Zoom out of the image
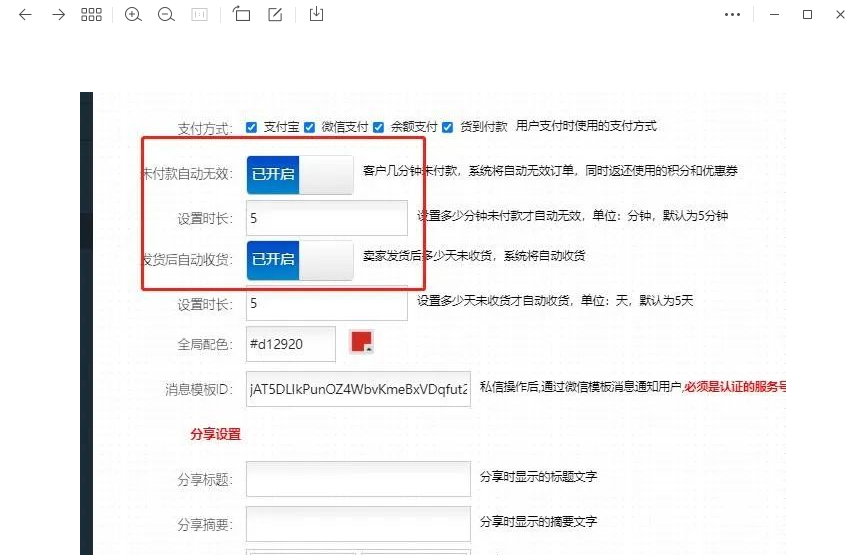The image size is (867, 555). [x=166, y=15]
